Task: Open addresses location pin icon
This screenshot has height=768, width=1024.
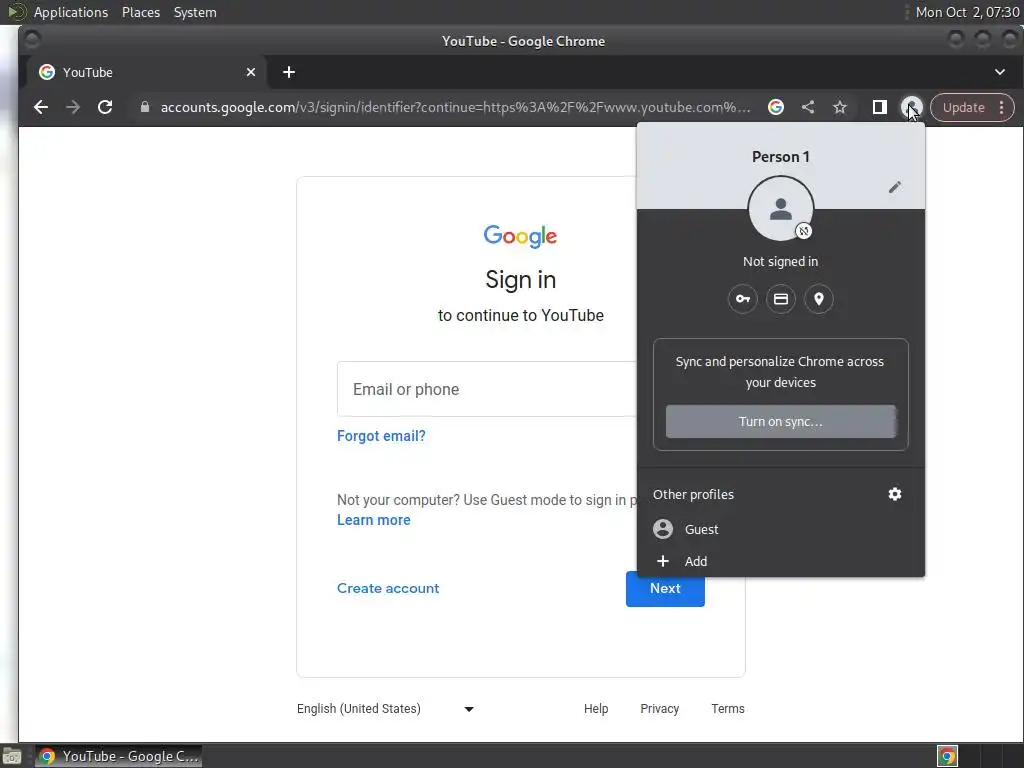Action: [818, 299]
